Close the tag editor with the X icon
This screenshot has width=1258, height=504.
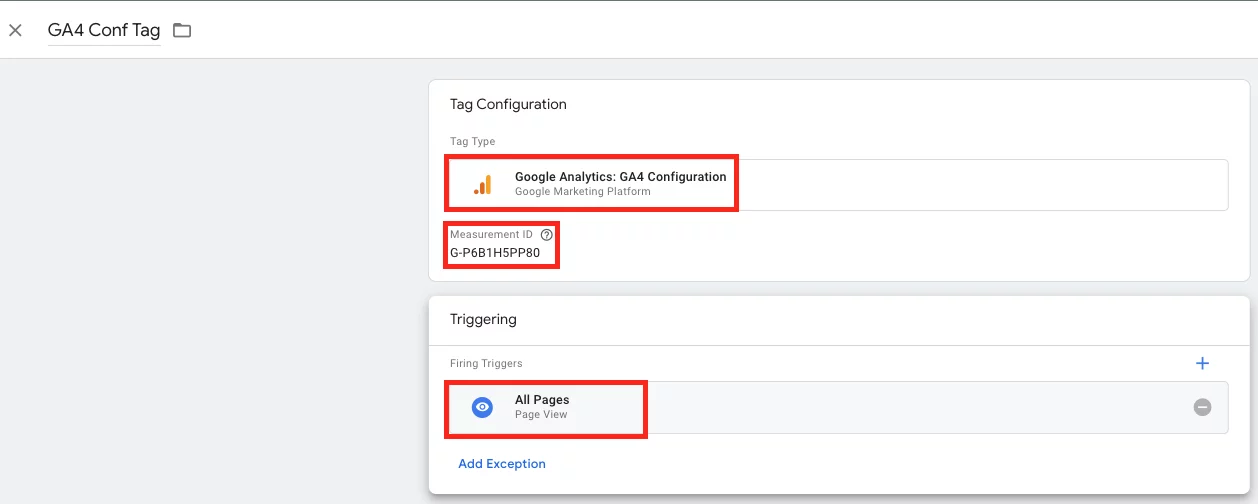15,30
